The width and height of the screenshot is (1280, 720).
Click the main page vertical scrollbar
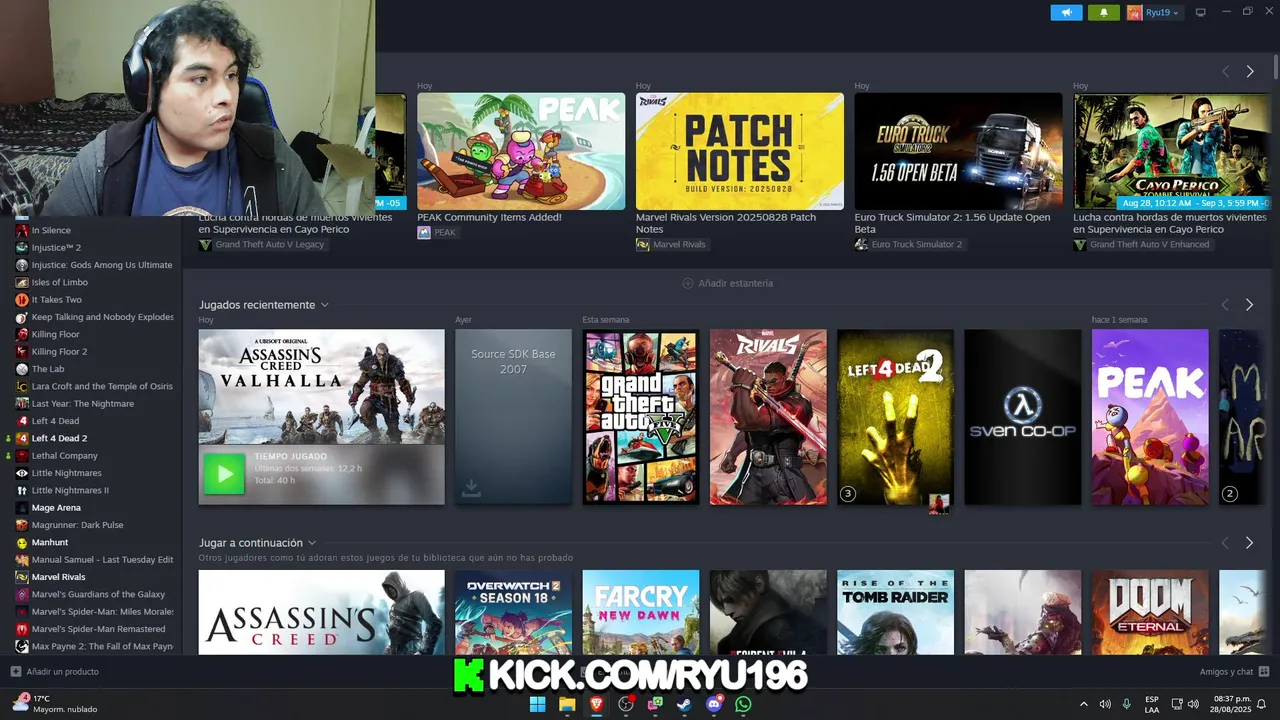click(1275, 67)
